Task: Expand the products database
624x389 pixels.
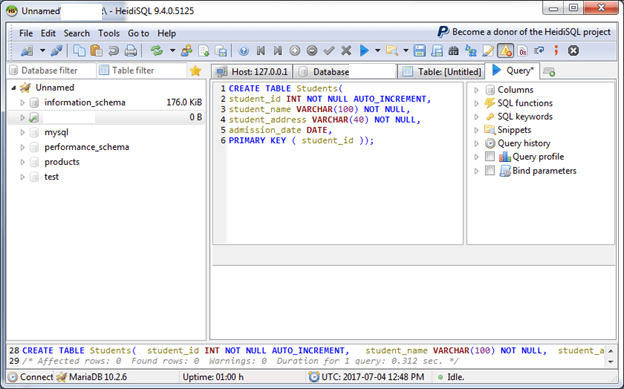Action: (x=22, y=162)
